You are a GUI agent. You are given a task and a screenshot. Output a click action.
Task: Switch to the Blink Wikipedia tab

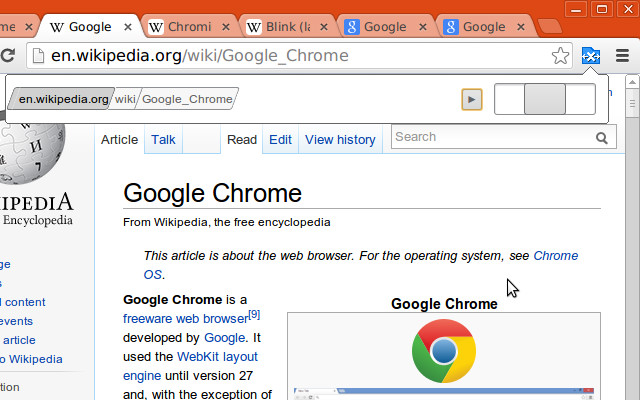(x=287, y=27)
